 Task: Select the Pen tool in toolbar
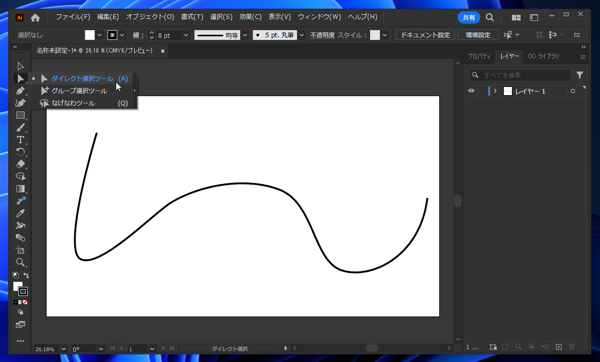pyautogui.click(x=20, y=91)
